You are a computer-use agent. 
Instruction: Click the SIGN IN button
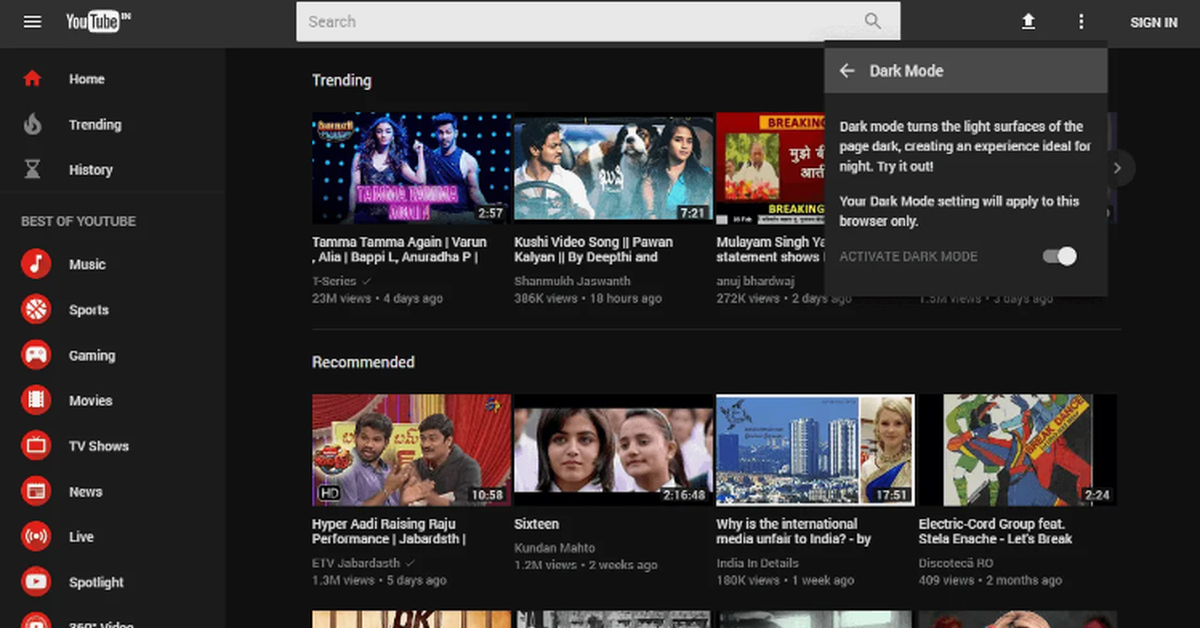tap(1153, 22)
